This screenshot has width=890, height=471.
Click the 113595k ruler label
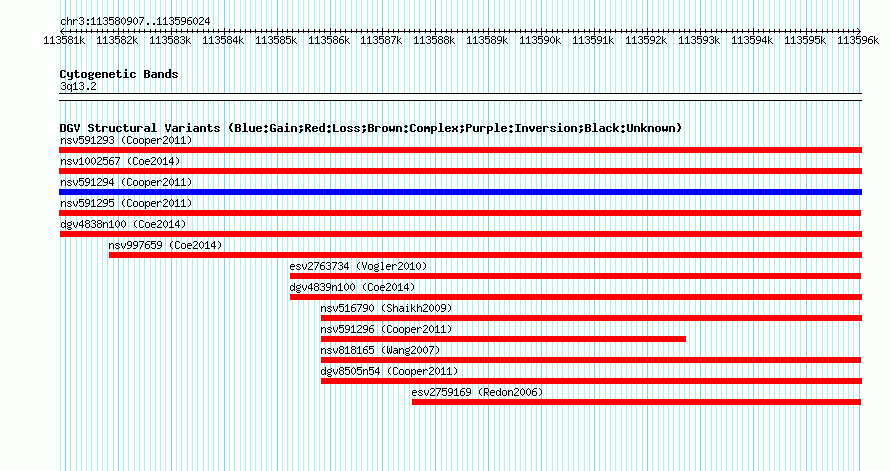pyautogui.click(x=805, y=40)
